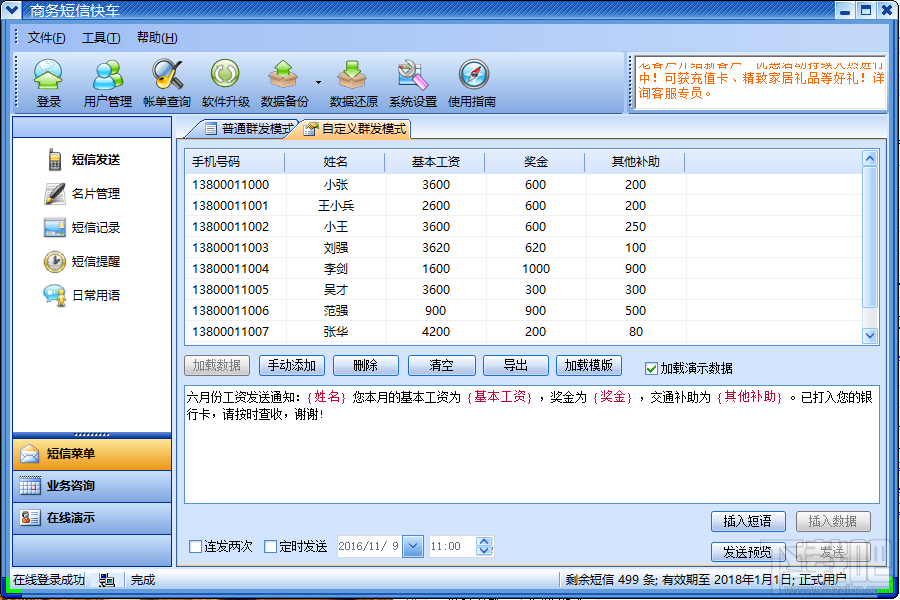Click the 4200 salary cell for 张华
Viewport: 900px width, 600px height.
point(436,332)
